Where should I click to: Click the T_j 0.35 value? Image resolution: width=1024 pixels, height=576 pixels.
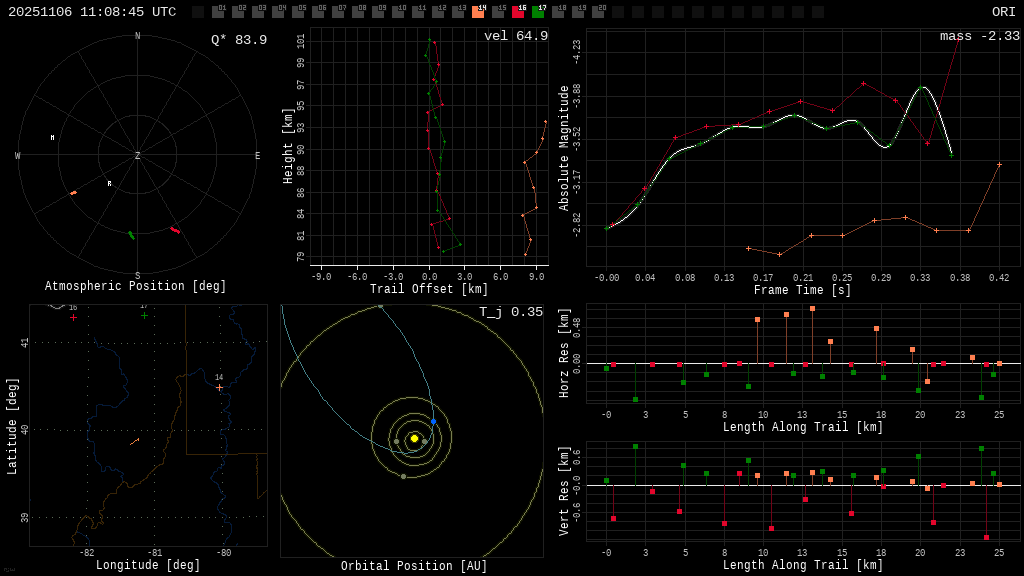point(511,312)
